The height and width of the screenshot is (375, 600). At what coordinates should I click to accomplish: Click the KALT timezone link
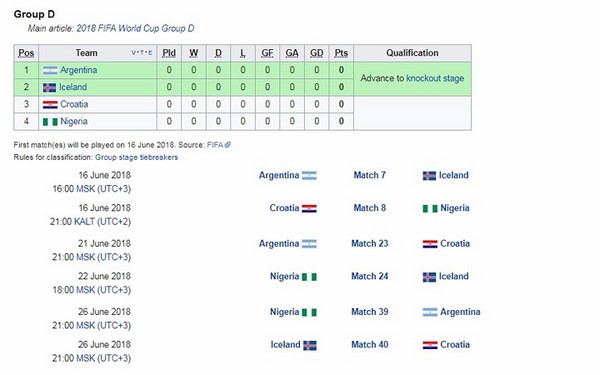point(84,222)
